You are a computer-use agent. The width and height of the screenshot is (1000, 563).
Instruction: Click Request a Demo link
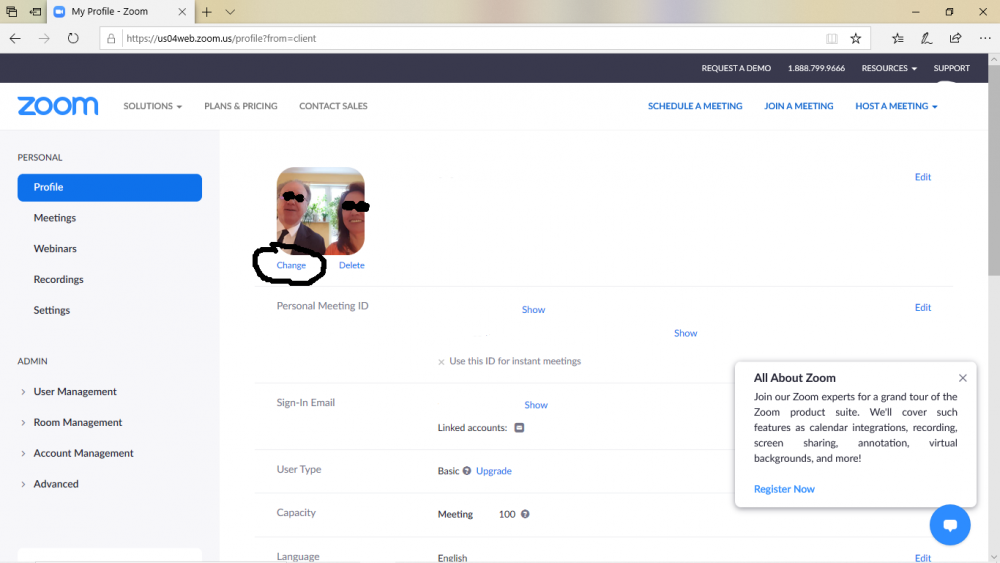pyautogui.click(x=736, y=68)
